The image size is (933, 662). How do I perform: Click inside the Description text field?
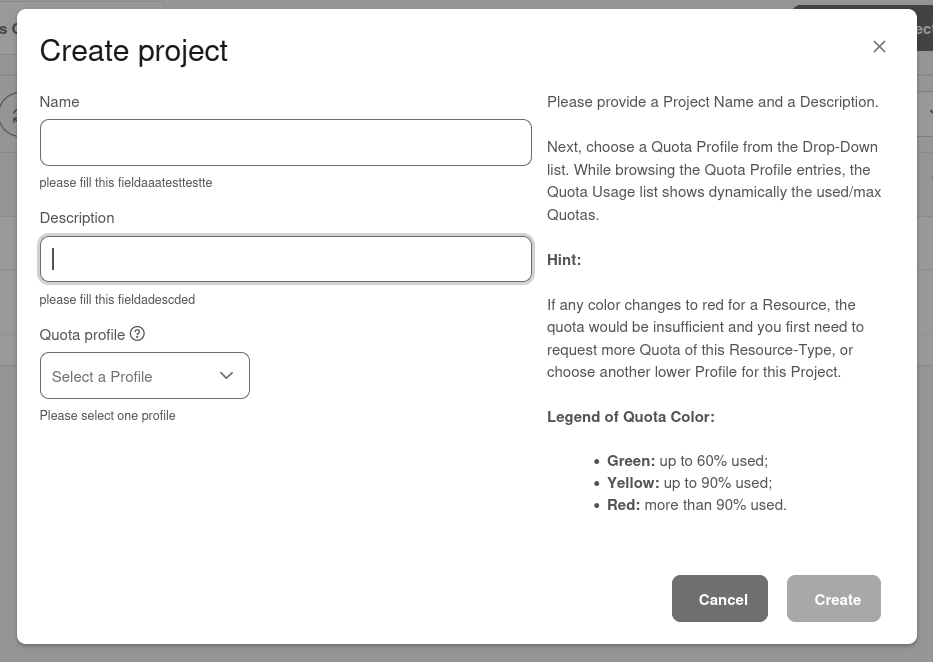[x=285, y=259]
